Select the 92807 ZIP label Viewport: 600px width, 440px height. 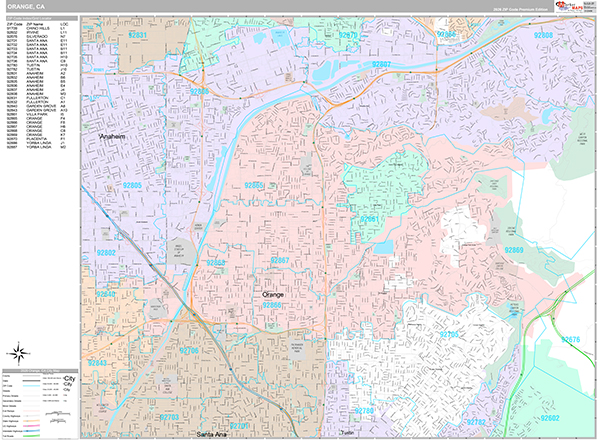[x=381, y=64]
